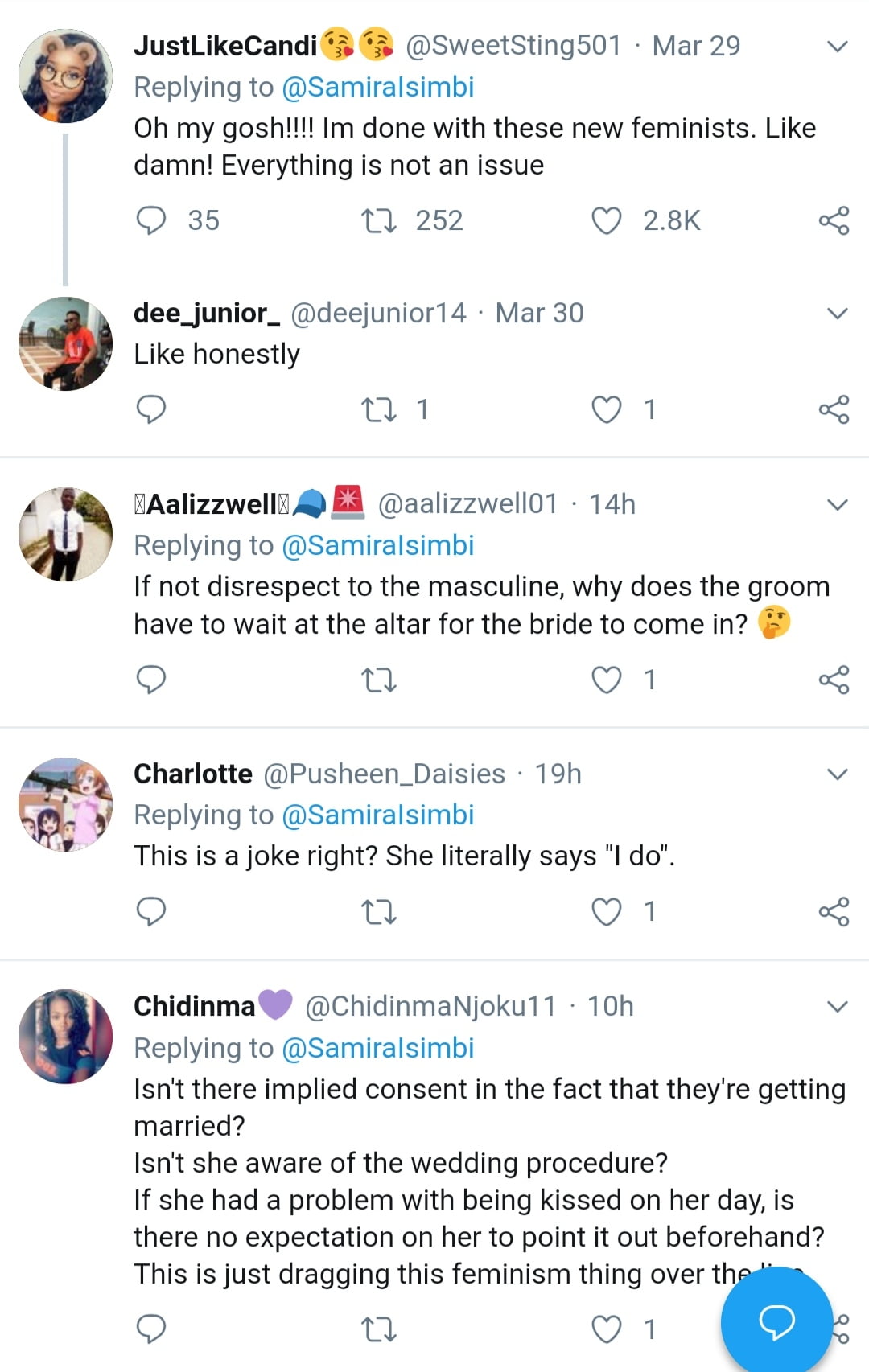
Task: Open more options for Chidinma's tweet
Action: 838,1007
